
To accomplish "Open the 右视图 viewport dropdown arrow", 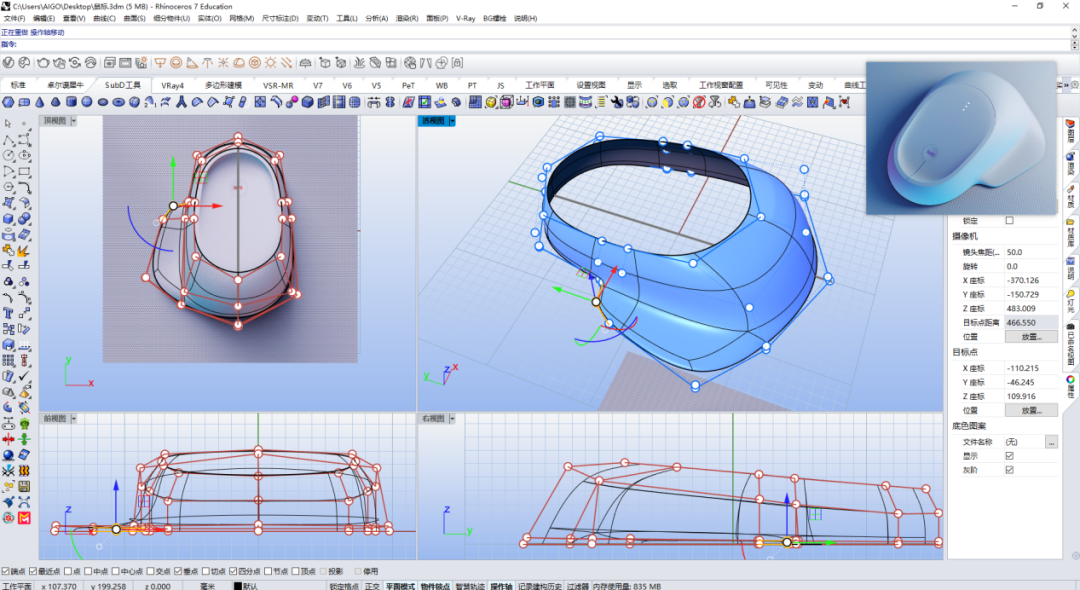I will click(452, 419).
